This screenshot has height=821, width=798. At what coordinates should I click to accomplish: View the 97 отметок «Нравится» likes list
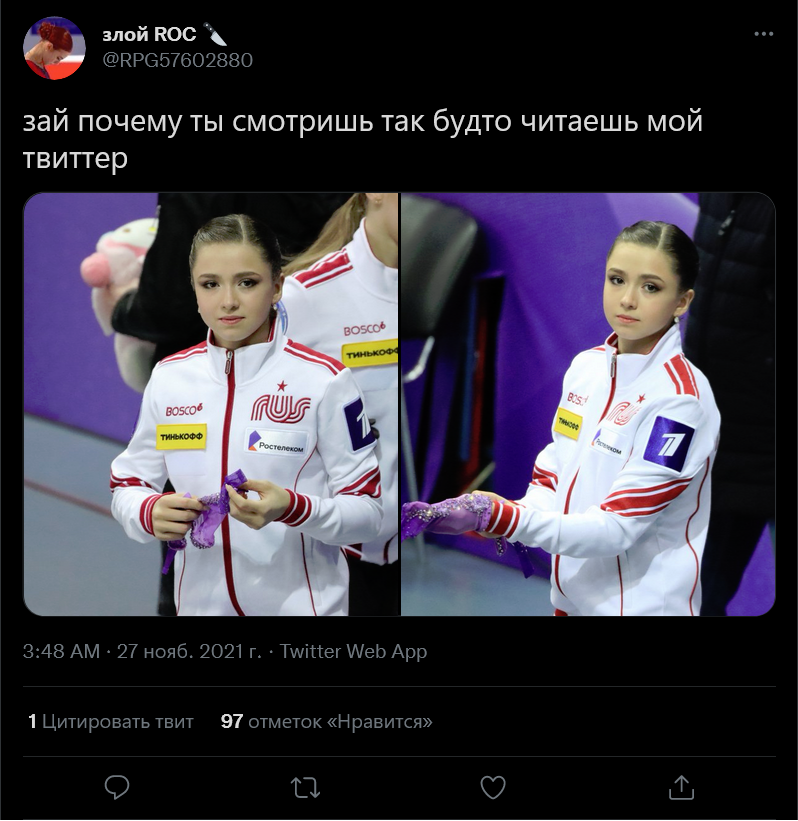coord(327,722)
